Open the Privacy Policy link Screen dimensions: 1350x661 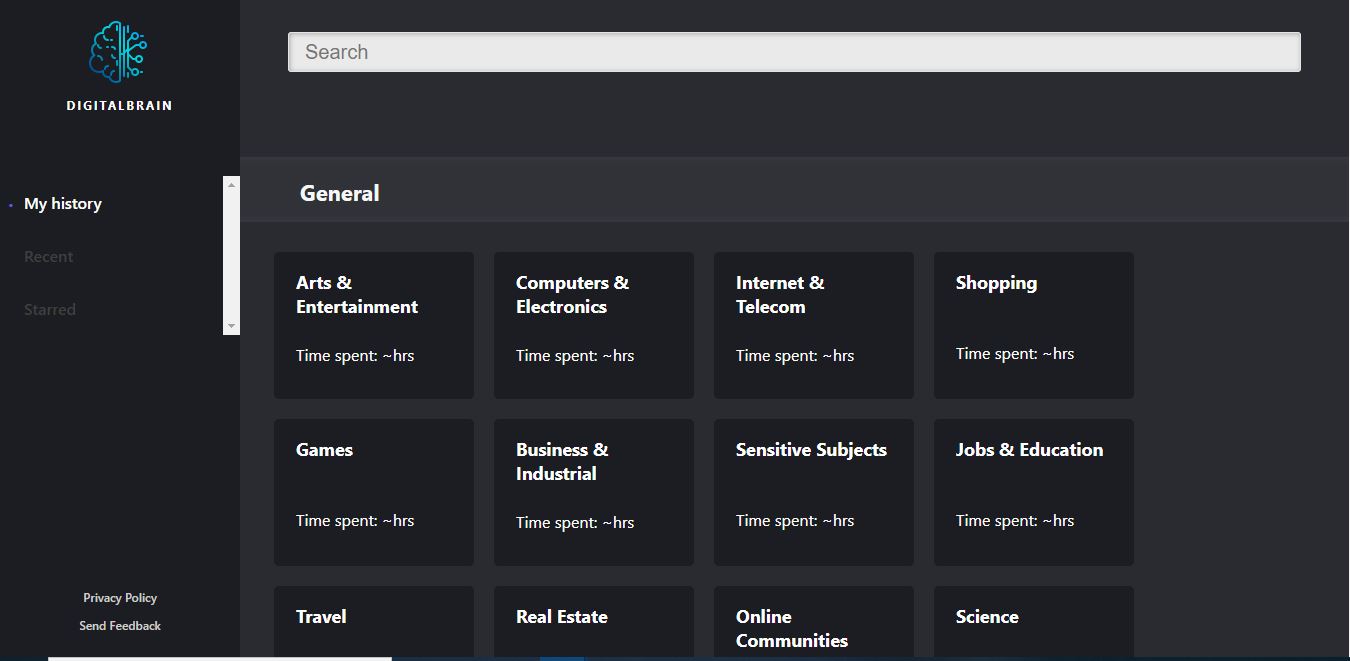(x=120, y=598)
